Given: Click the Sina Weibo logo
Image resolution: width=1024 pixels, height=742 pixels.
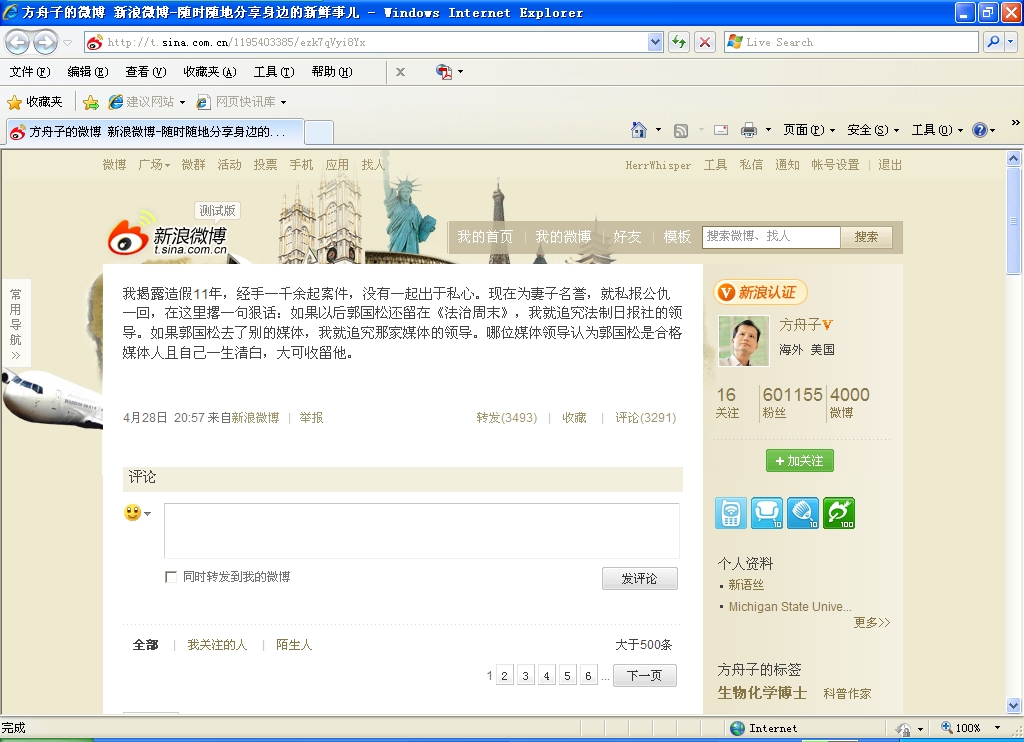Looking at the screenshot, I should coord(168,234).
